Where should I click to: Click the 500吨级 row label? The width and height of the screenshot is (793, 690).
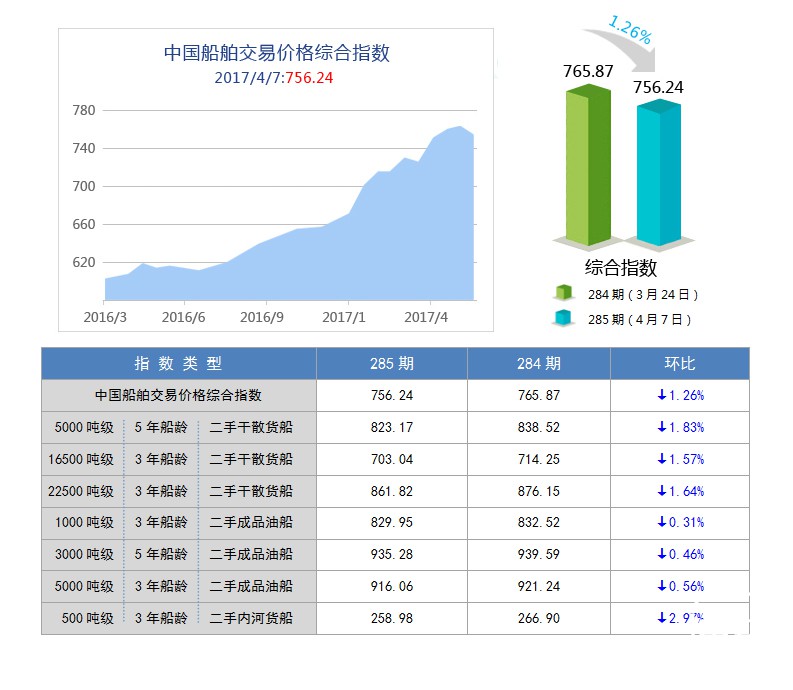pyautogui.click(x=87, y=618)
